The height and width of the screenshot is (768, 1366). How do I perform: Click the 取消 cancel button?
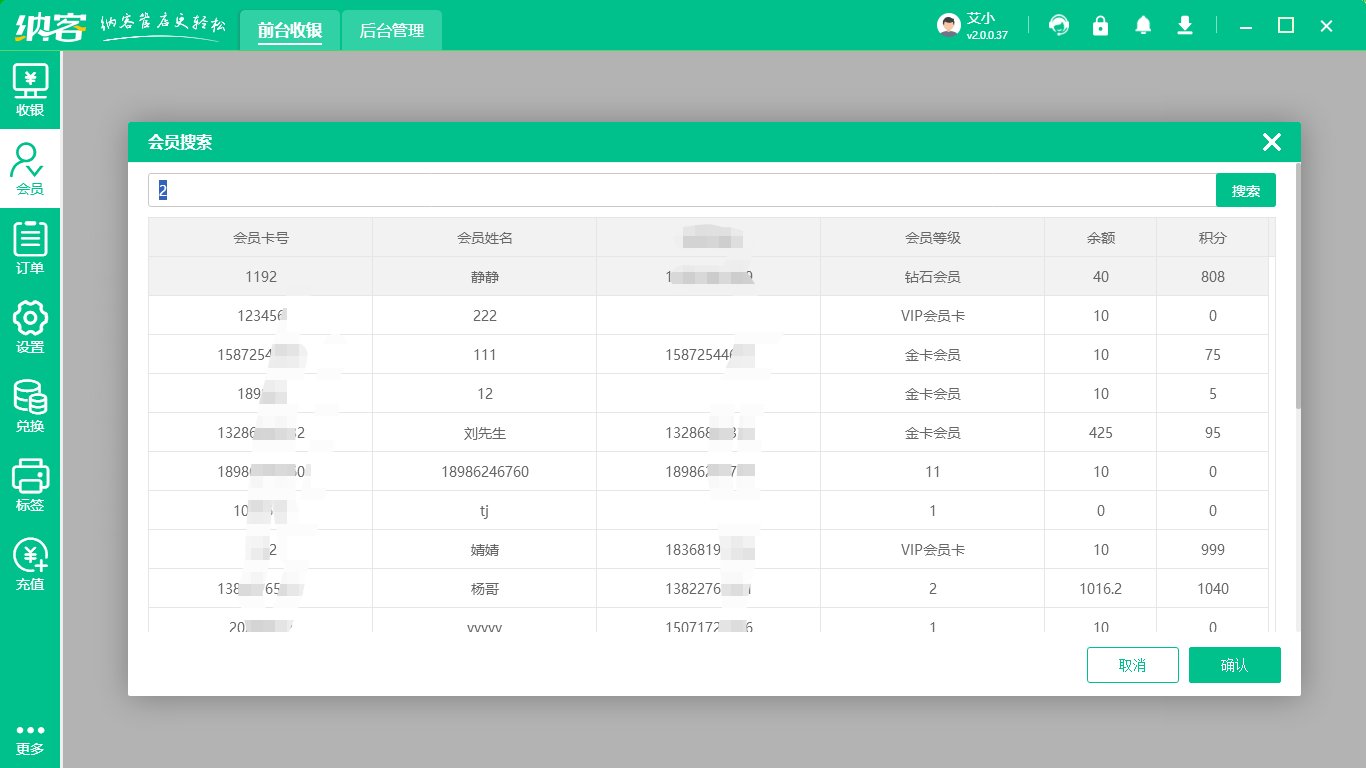(x=1132, y=665)
